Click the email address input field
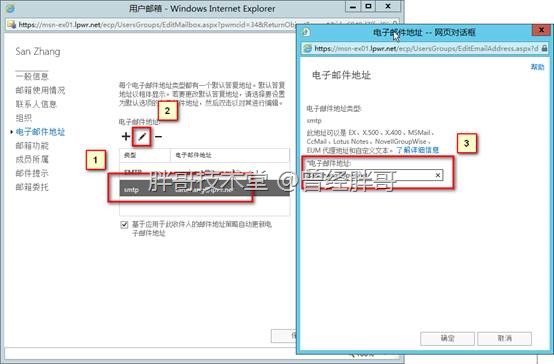554x364 pixels. [x=374, y=175]
